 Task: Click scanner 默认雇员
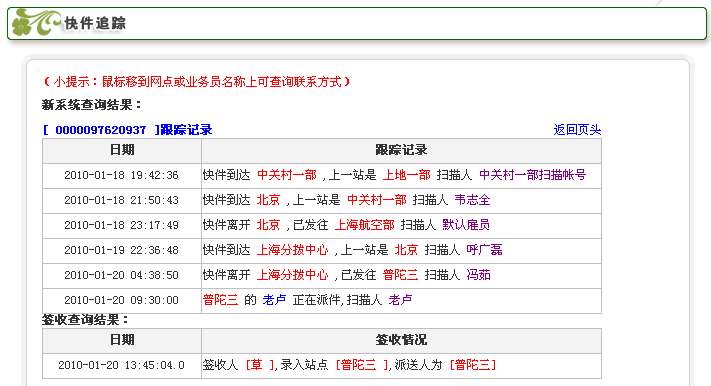(466, 225)
